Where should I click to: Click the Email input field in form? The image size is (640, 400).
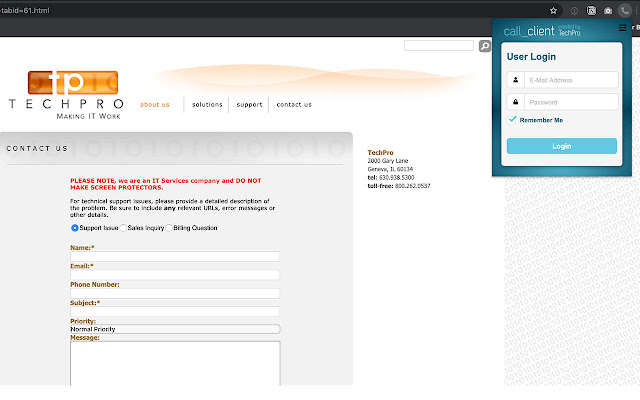coord(175,275)
